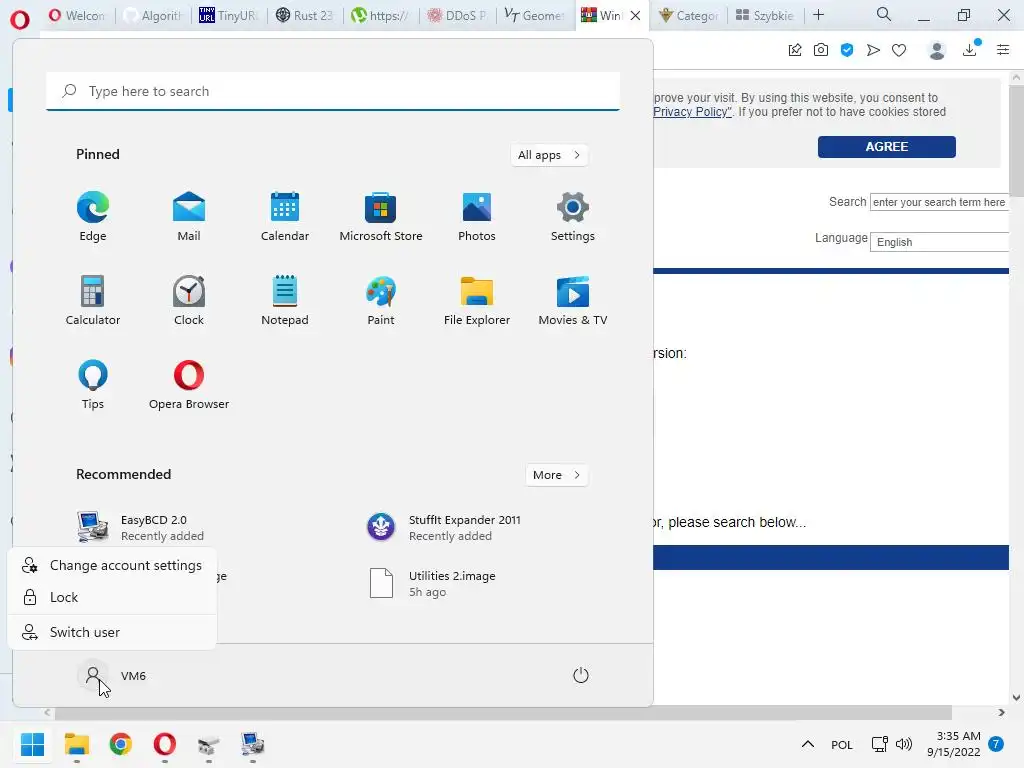Screen dimensions: 1024x768
Task: Switch to the TinyURL tab
Action: pos(229,15)
